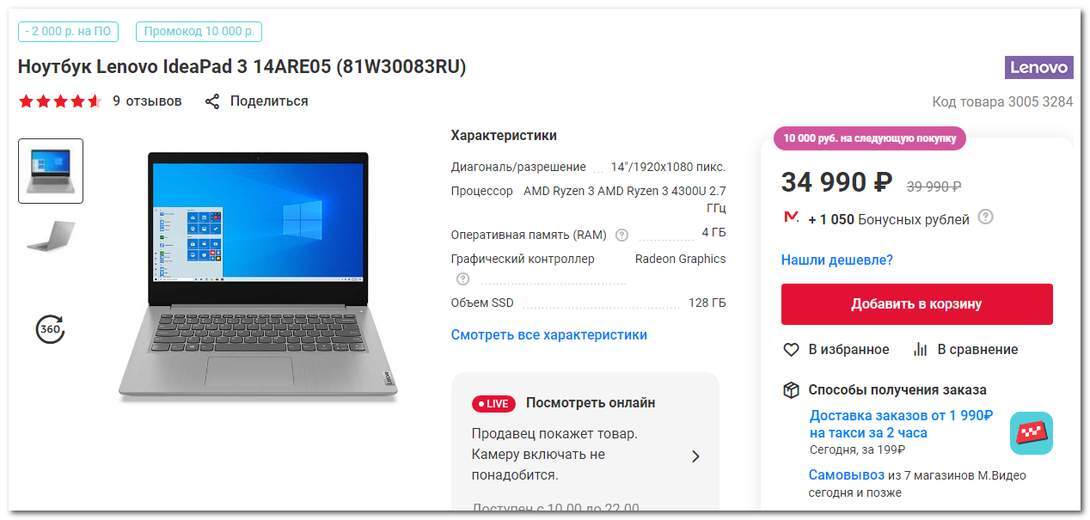Click the red taxi delivery icon
The width and height of the screenshot is (1090, 520).
click(x=1032, y=433)
